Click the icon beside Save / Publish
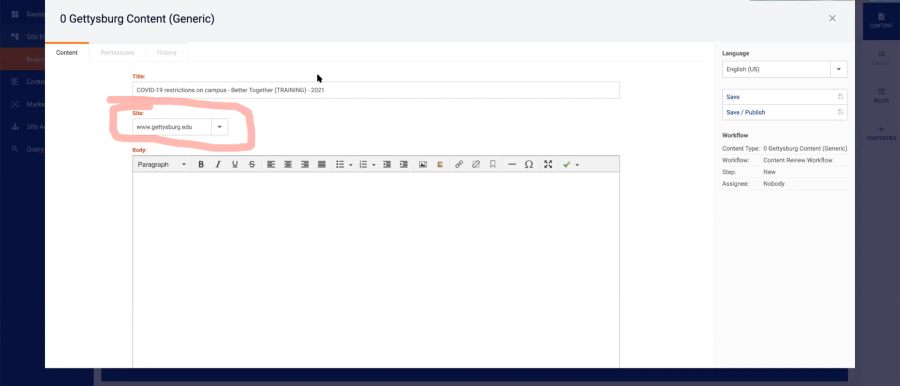900x386 pixels. click(x=840, y=112)
